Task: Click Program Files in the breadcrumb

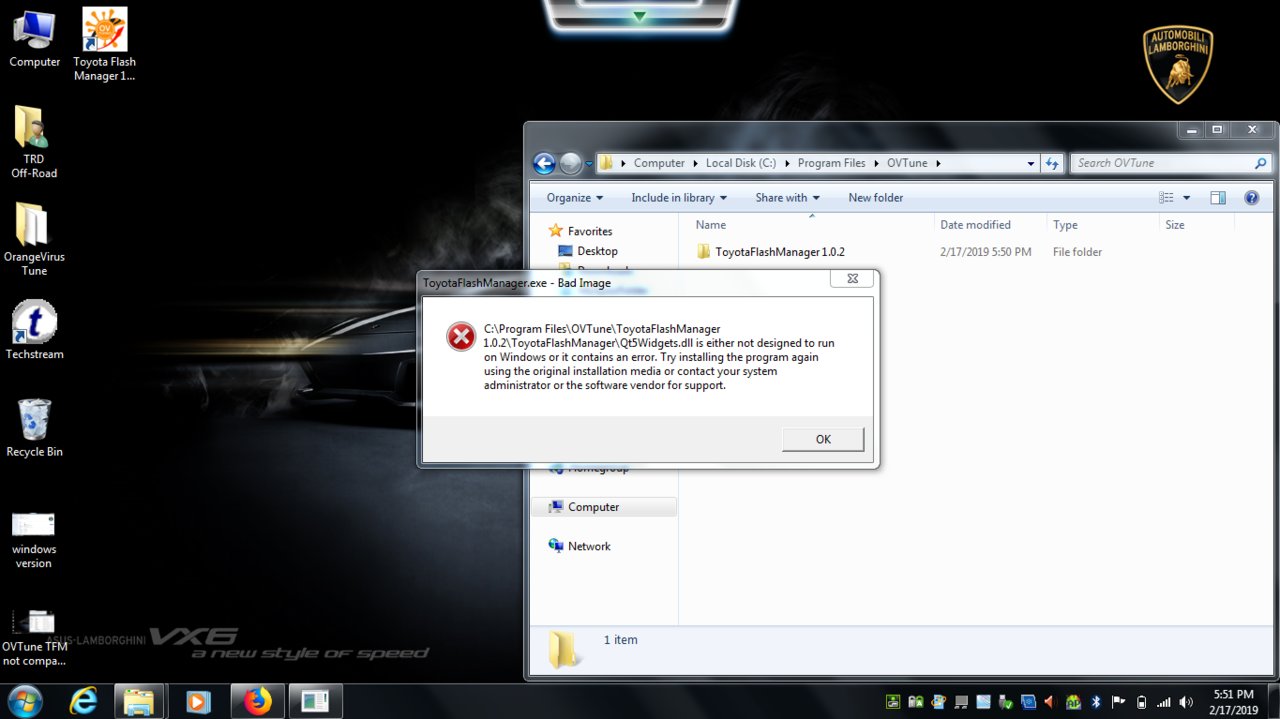Action: click(x=831, y=163)
